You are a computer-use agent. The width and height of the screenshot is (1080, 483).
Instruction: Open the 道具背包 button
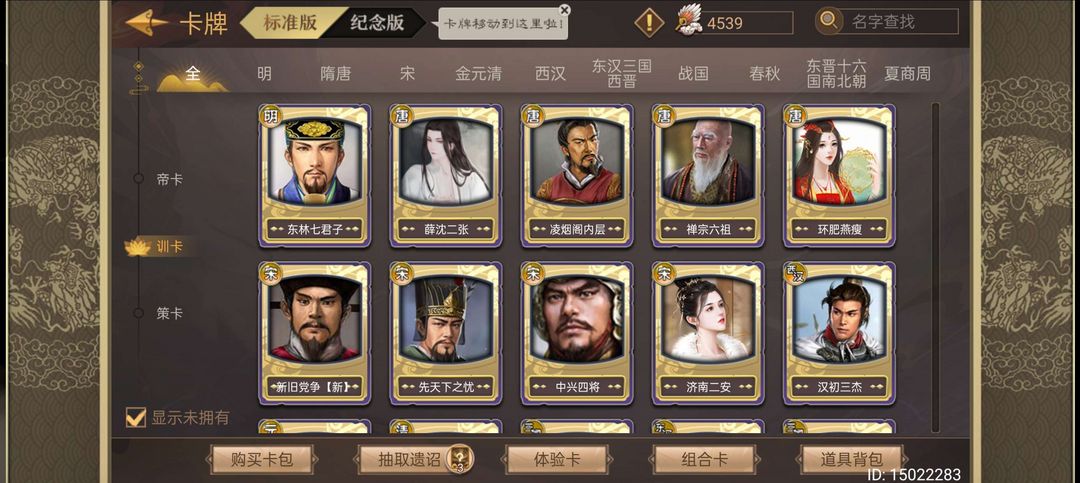pyautogui.click(x=851, y=460)
